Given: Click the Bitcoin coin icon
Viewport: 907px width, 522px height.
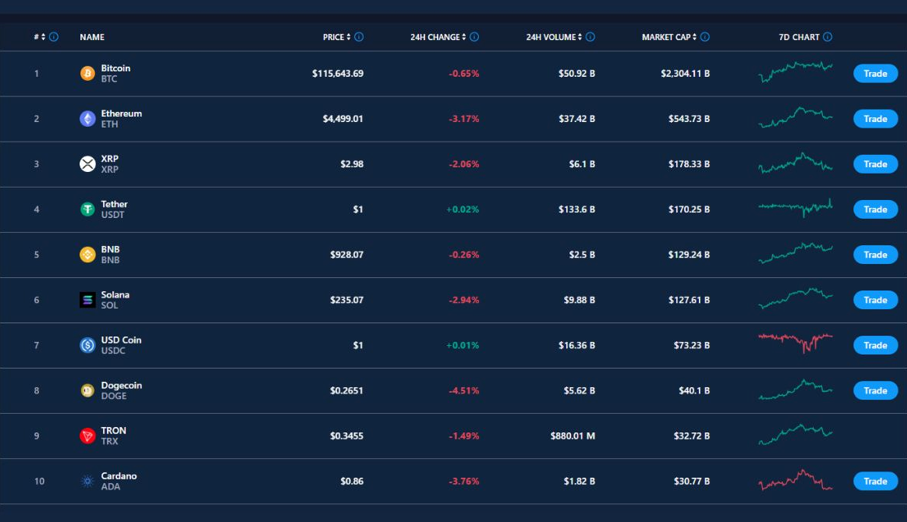Looking at the screenshot, I should pos(87,74).
